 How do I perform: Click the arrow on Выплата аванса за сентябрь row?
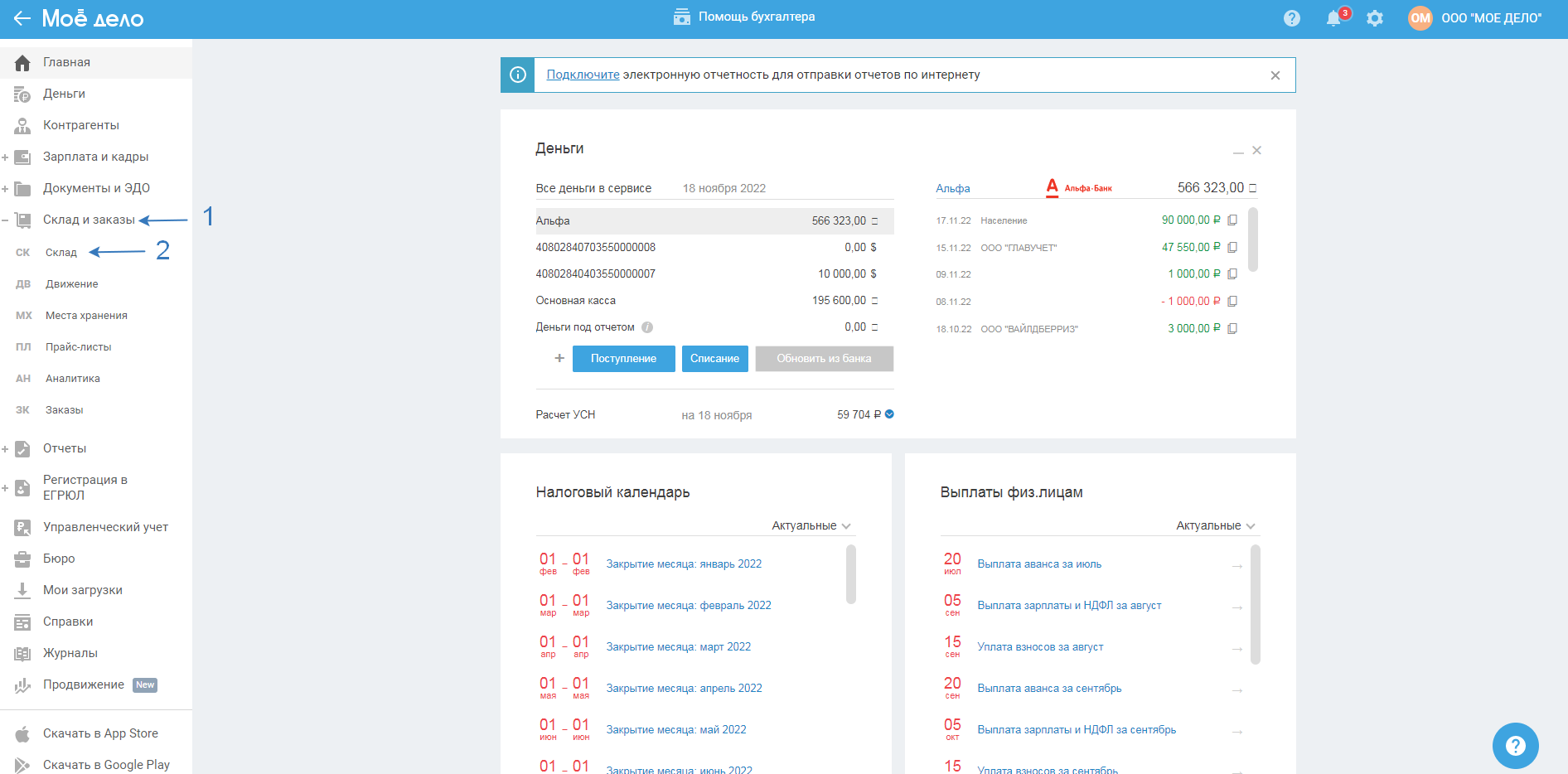point(1237,690)
